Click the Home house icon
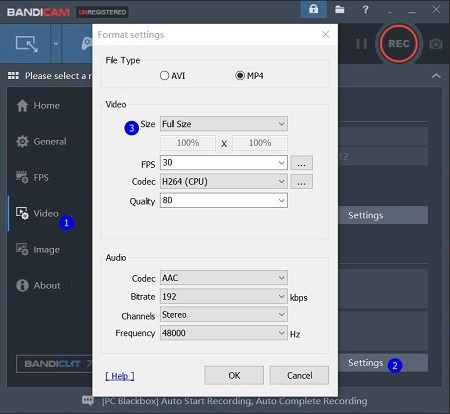The image size is (450, 414). 22,106
